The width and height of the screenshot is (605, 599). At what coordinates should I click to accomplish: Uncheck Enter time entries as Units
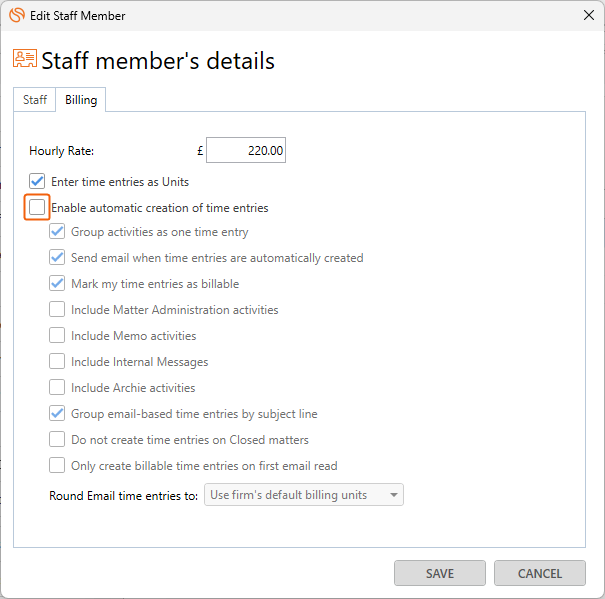37,181
